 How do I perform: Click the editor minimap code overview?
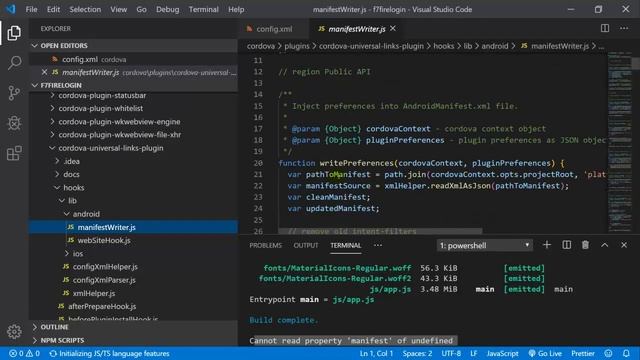620,143
